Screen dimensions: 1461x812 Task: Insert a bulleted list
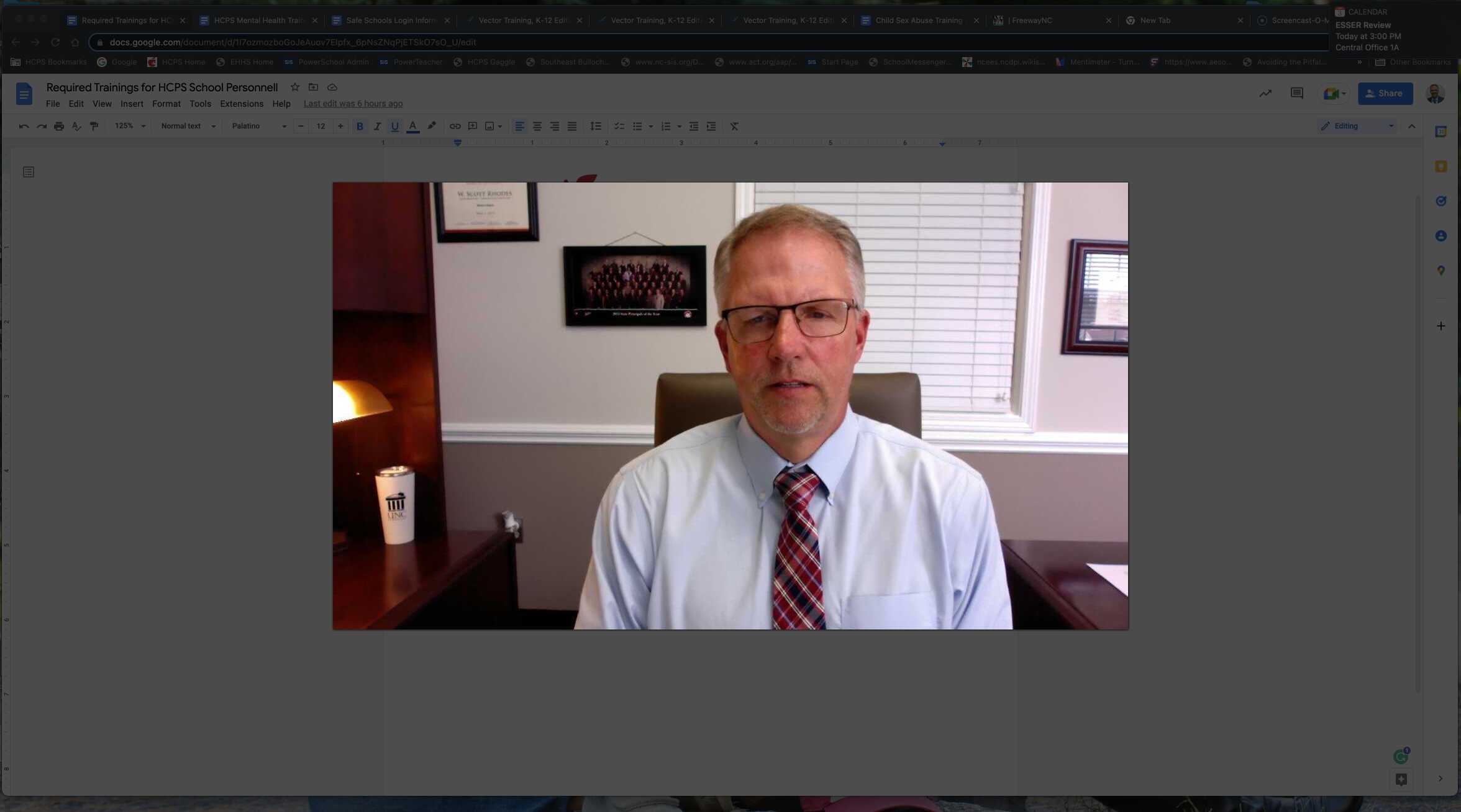pyautogui.click(x=637, y=126)
